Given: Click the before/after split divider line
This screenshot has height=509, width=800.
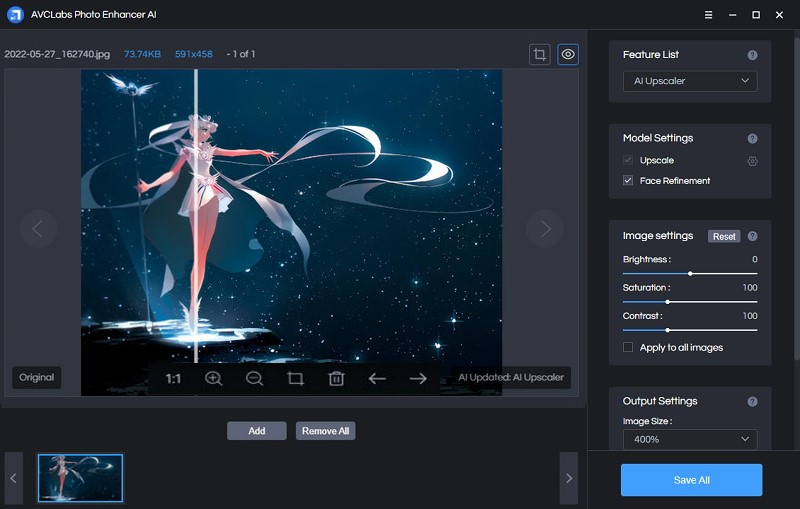Looking at the screenshot, I should tap(196, 216).
